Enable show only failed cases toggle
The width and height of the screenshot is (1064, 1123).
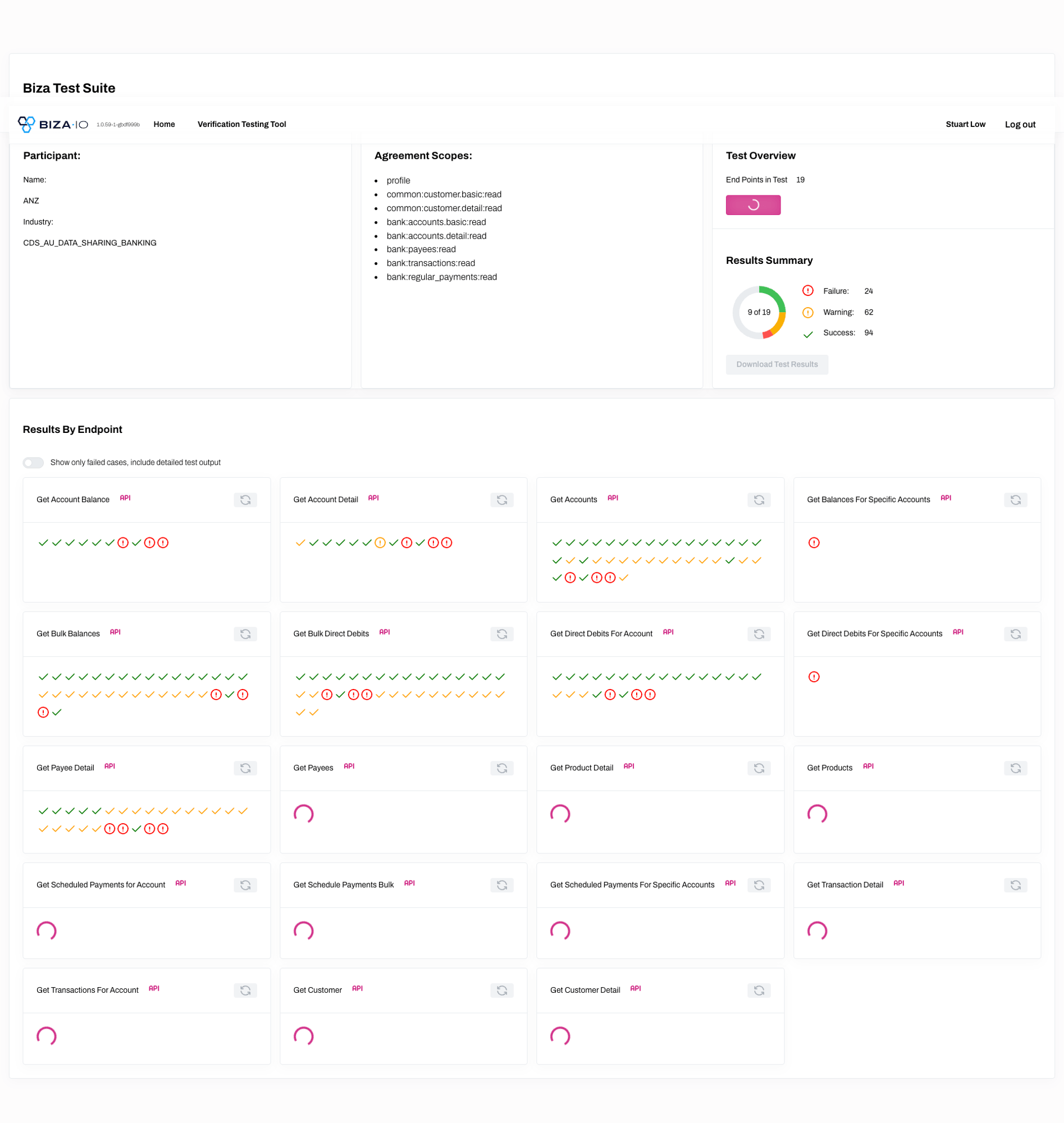[x=33, y=462]
